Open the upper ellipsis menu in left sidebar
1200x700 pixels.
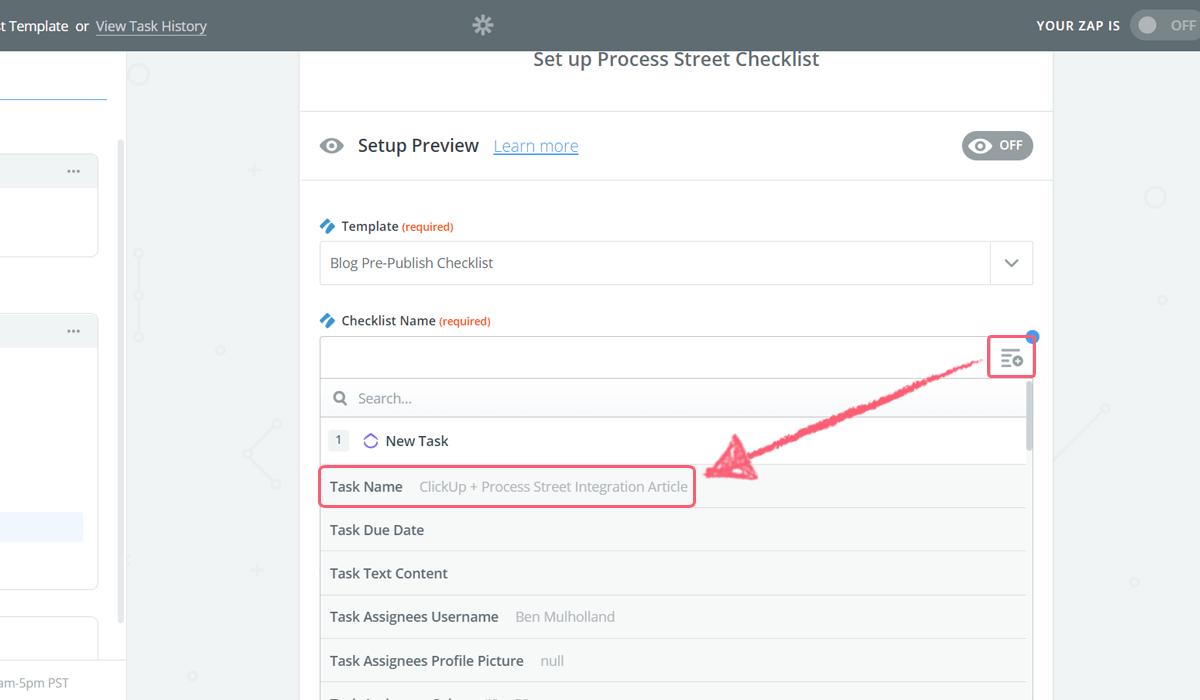(73, 171)
